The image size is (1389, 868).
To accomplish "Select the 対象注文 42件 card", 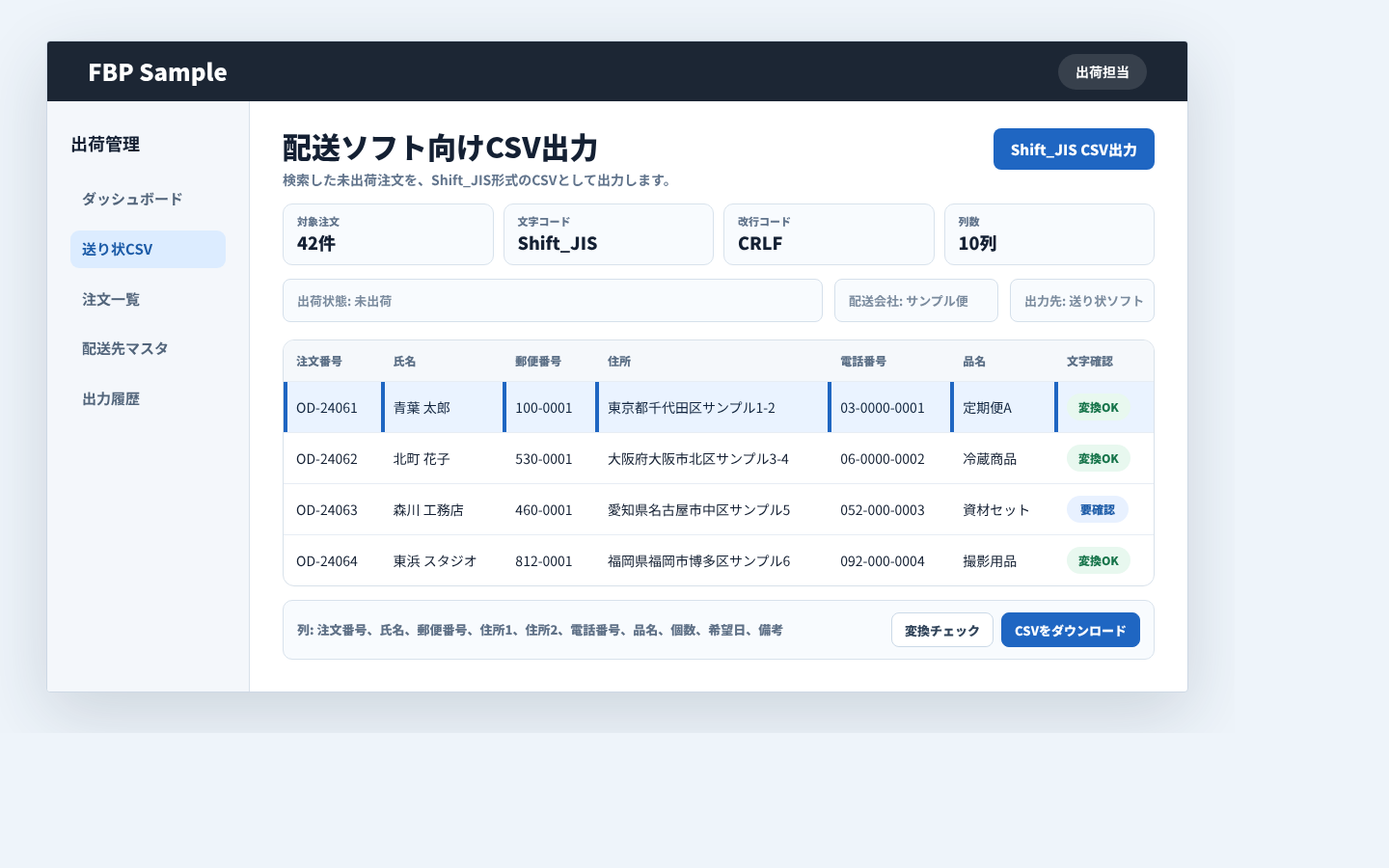I will (x=388, y=234).
